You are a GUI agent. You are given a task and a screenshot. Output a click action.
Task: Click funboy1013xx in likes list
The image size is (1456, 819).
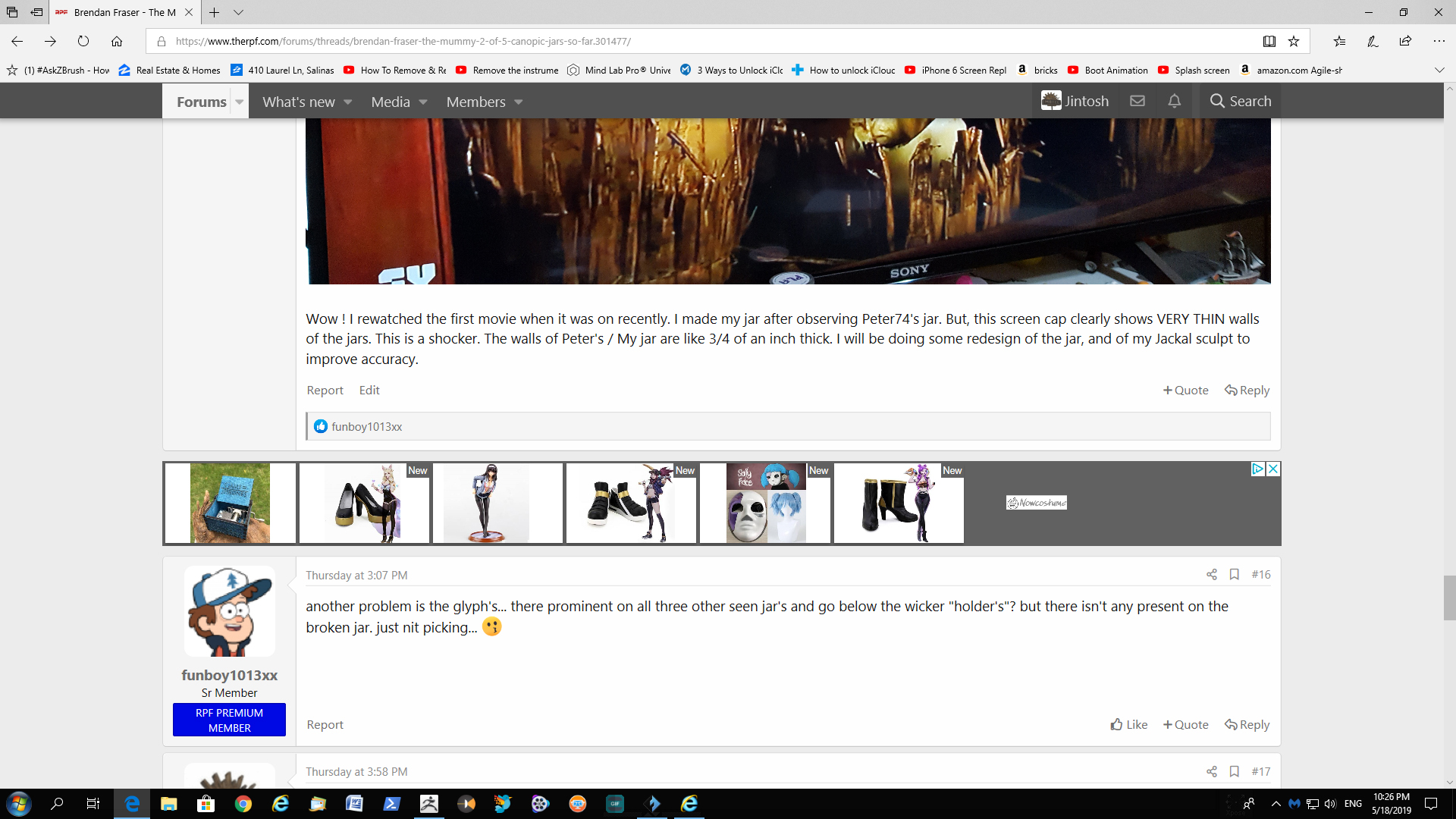(x=366, y=426)
